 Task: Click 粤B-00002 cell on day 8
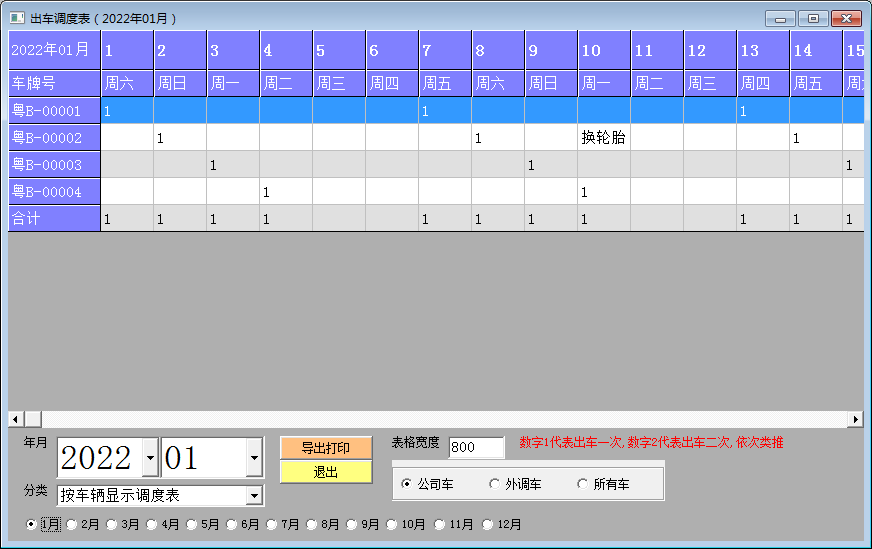[498, 137]
